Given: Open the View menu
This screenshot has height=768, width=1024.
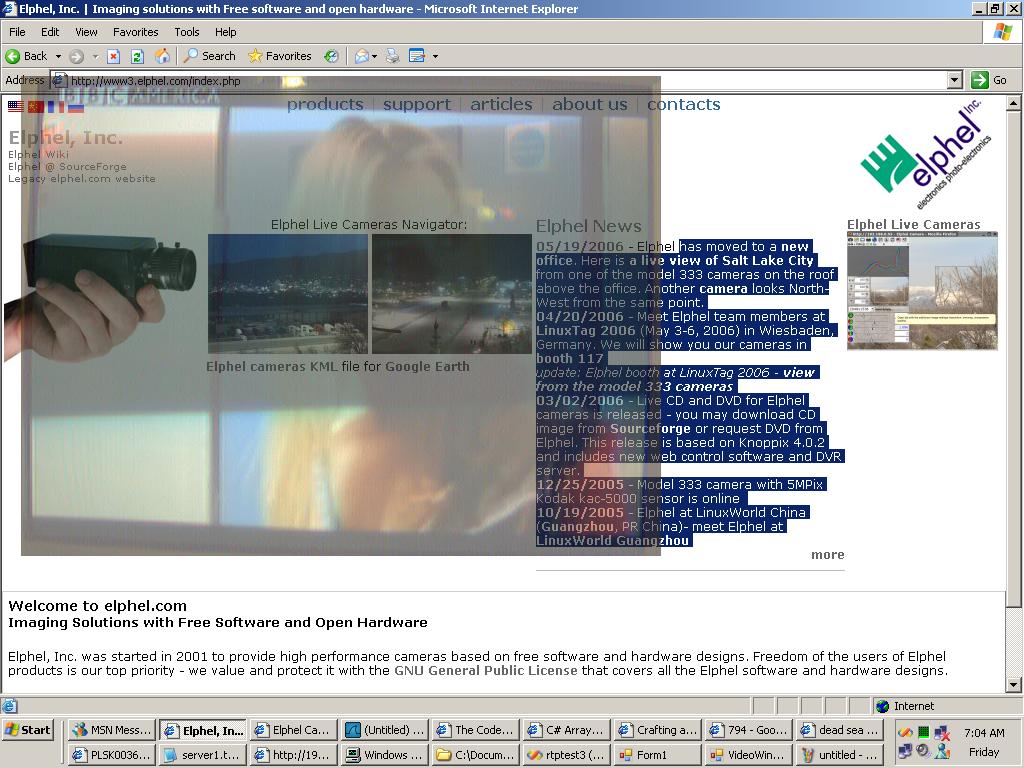Looking at the screenshot, I should 86,32.
